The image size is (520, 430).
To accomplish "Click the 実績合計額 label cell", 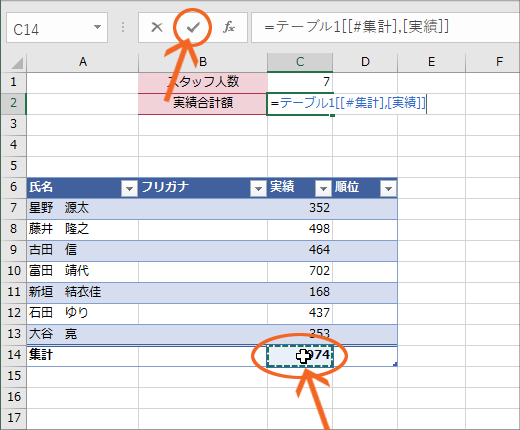I will pos(203,103).
